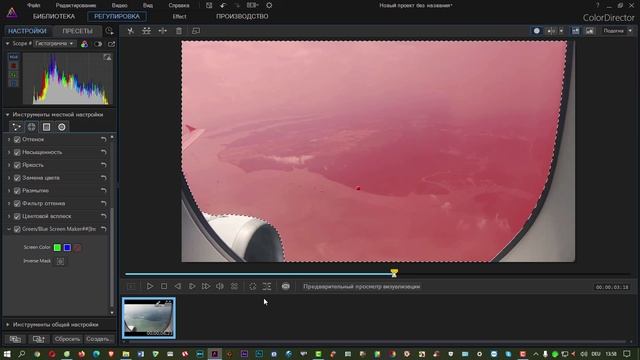Screen dimensions: 640x360
Task: Collapse Инструменты местной настройки panel
Action: click(7, 115)
